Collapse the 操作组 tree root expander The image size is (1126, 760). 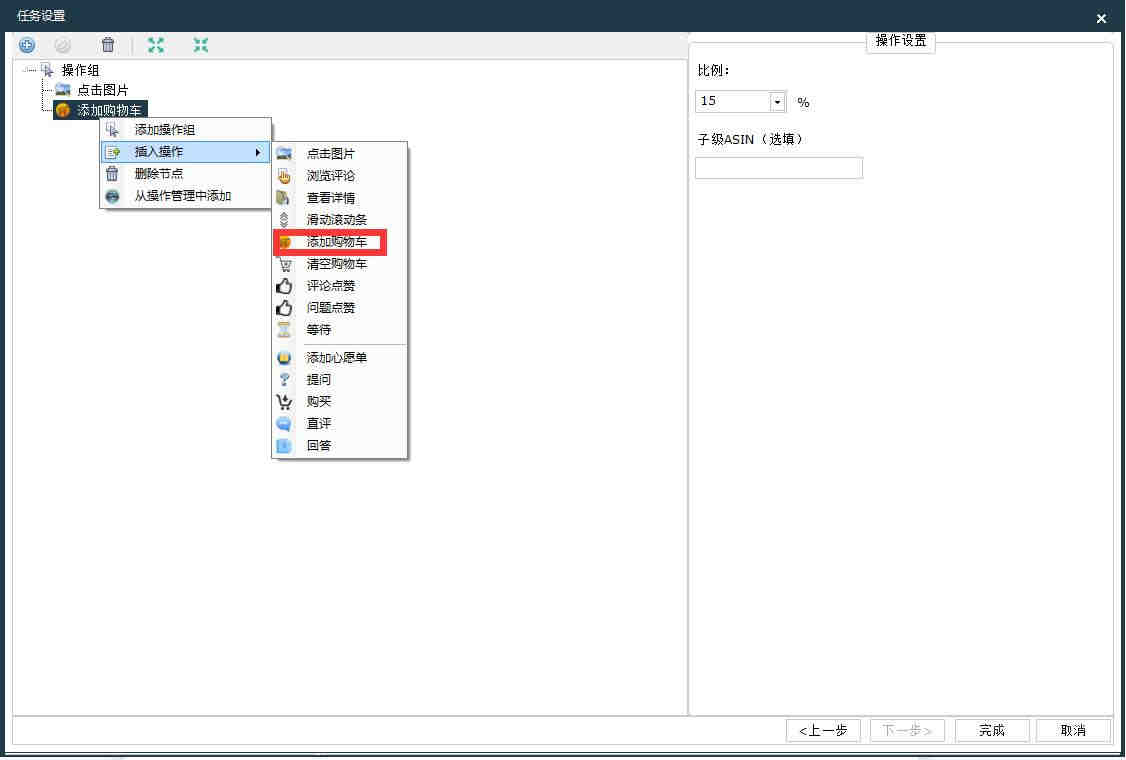[x=29, y=70]
